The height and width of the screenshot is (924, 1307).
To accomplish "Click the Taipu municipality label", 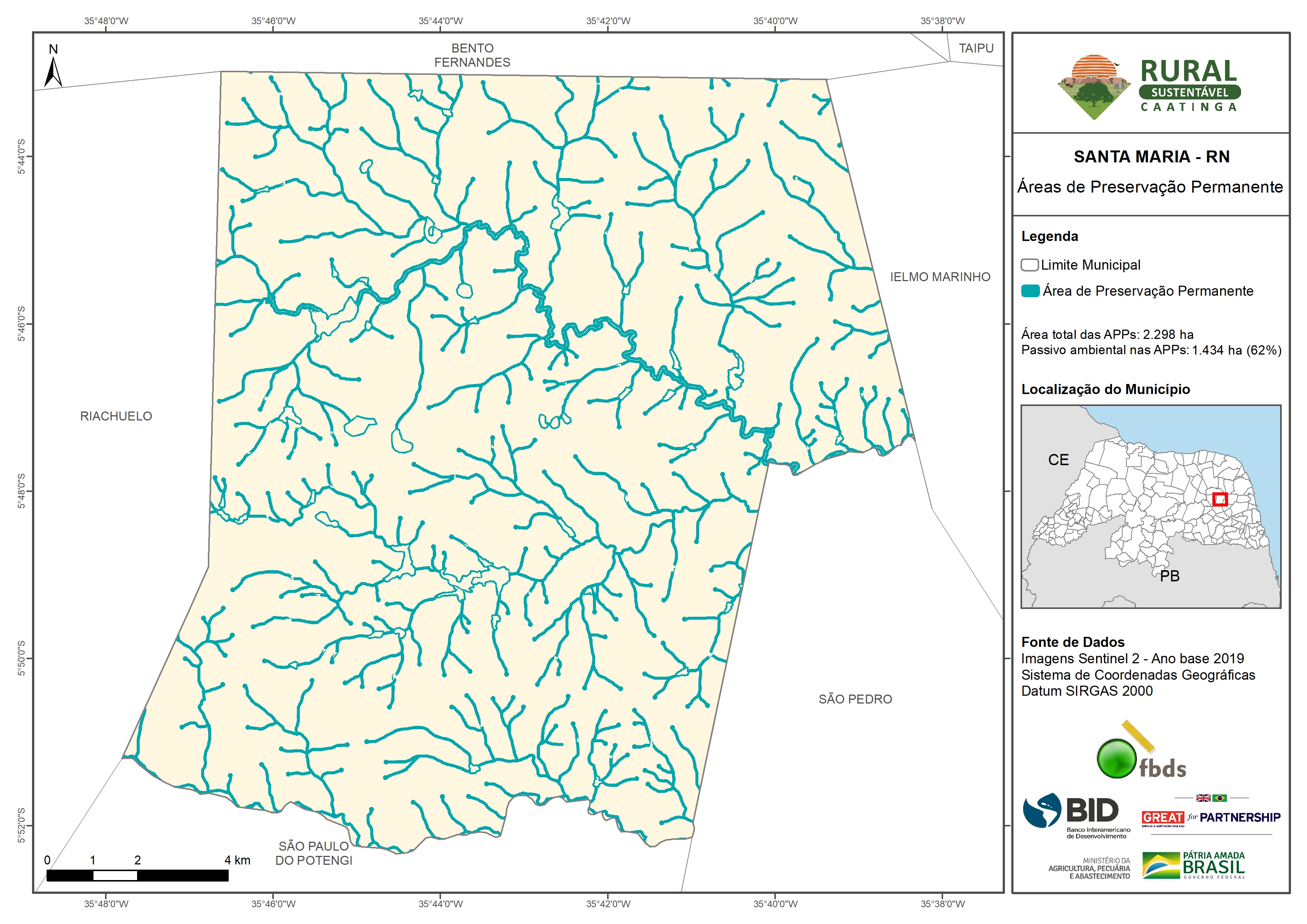I will pyautogui.click(x=976, y=48).
